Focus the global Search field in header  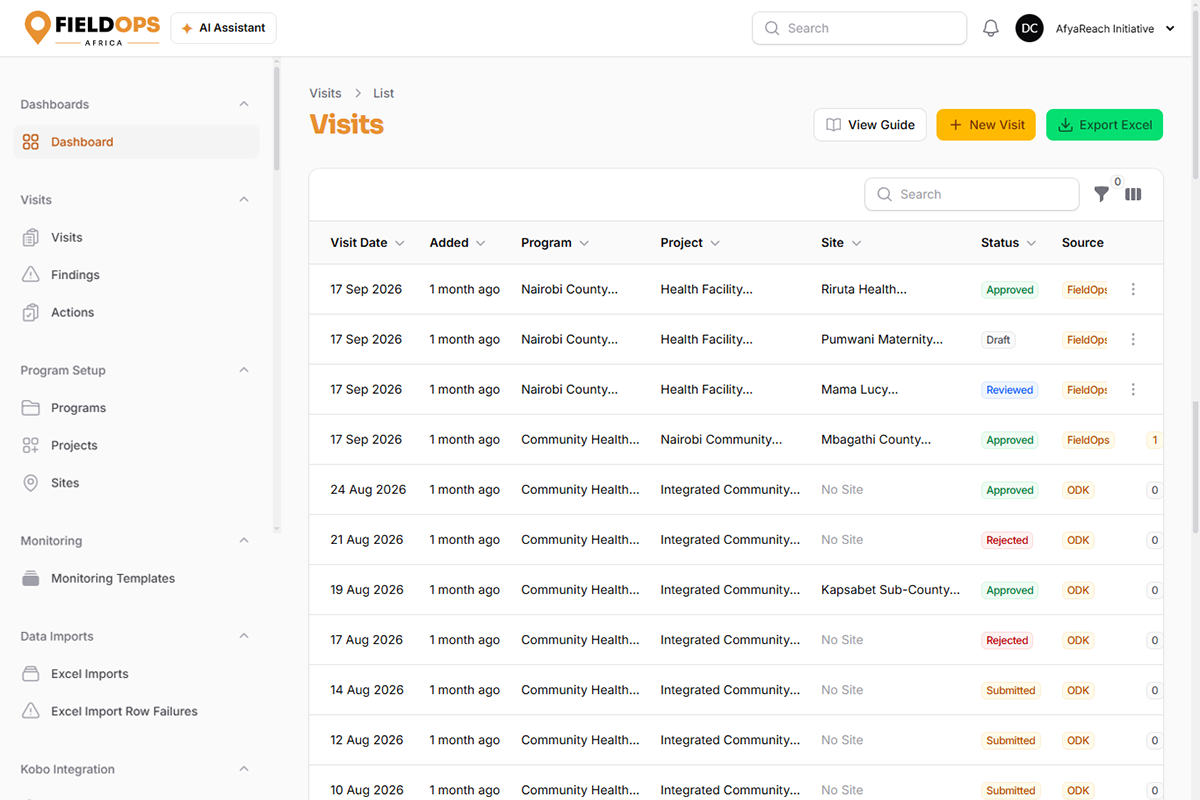pyautogui.click(x=859, y=28)
